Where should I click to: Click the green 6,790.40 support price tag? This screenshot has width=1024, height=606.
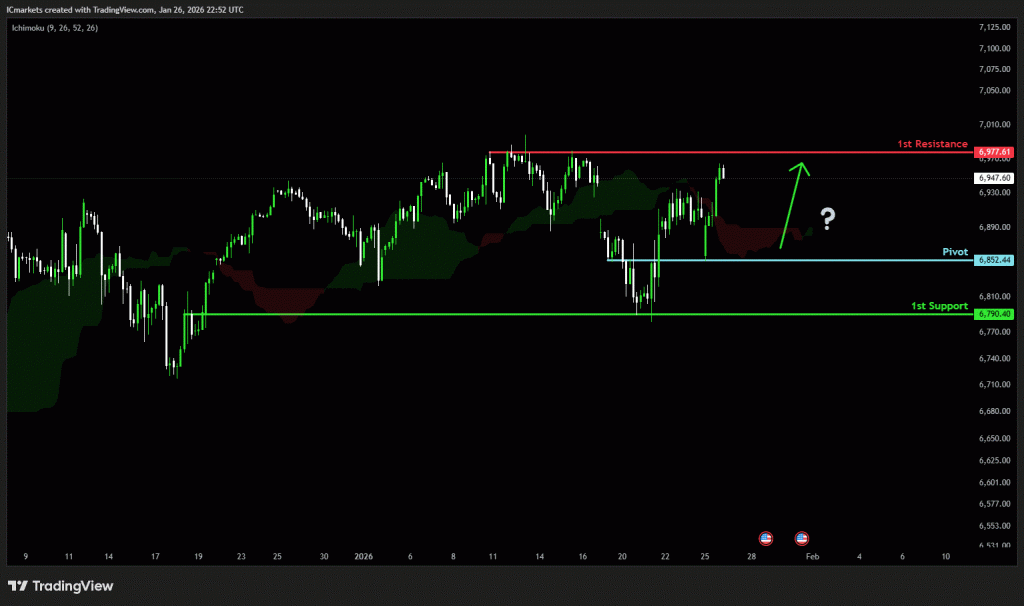(x=993, y=314)
